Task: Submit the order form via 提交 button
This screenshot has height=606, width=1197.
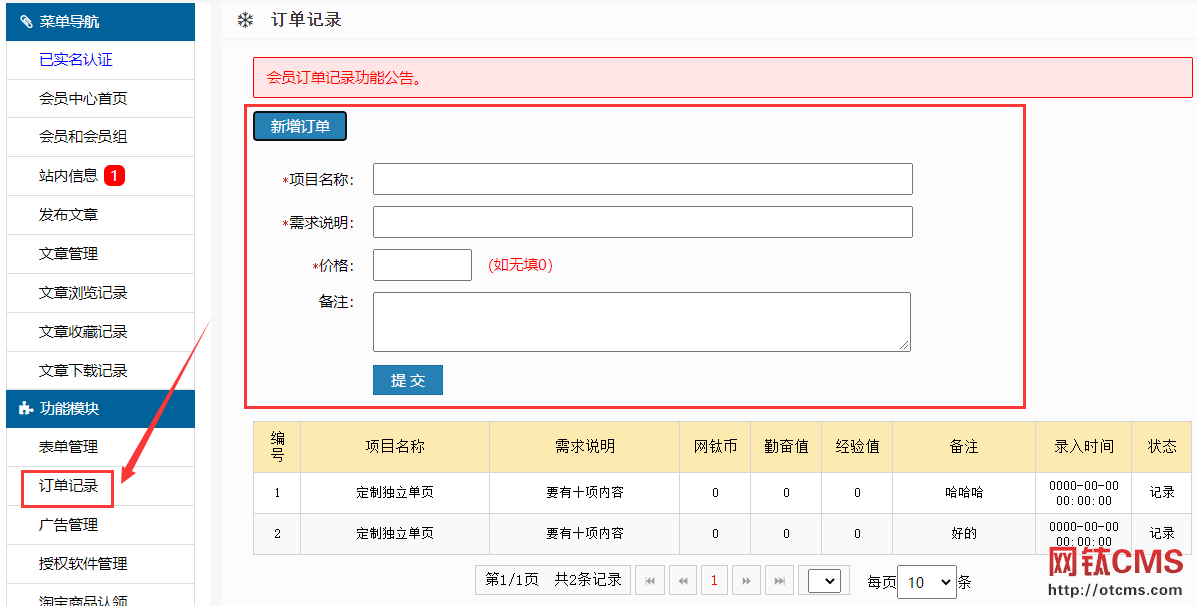Action: point(407,380)
